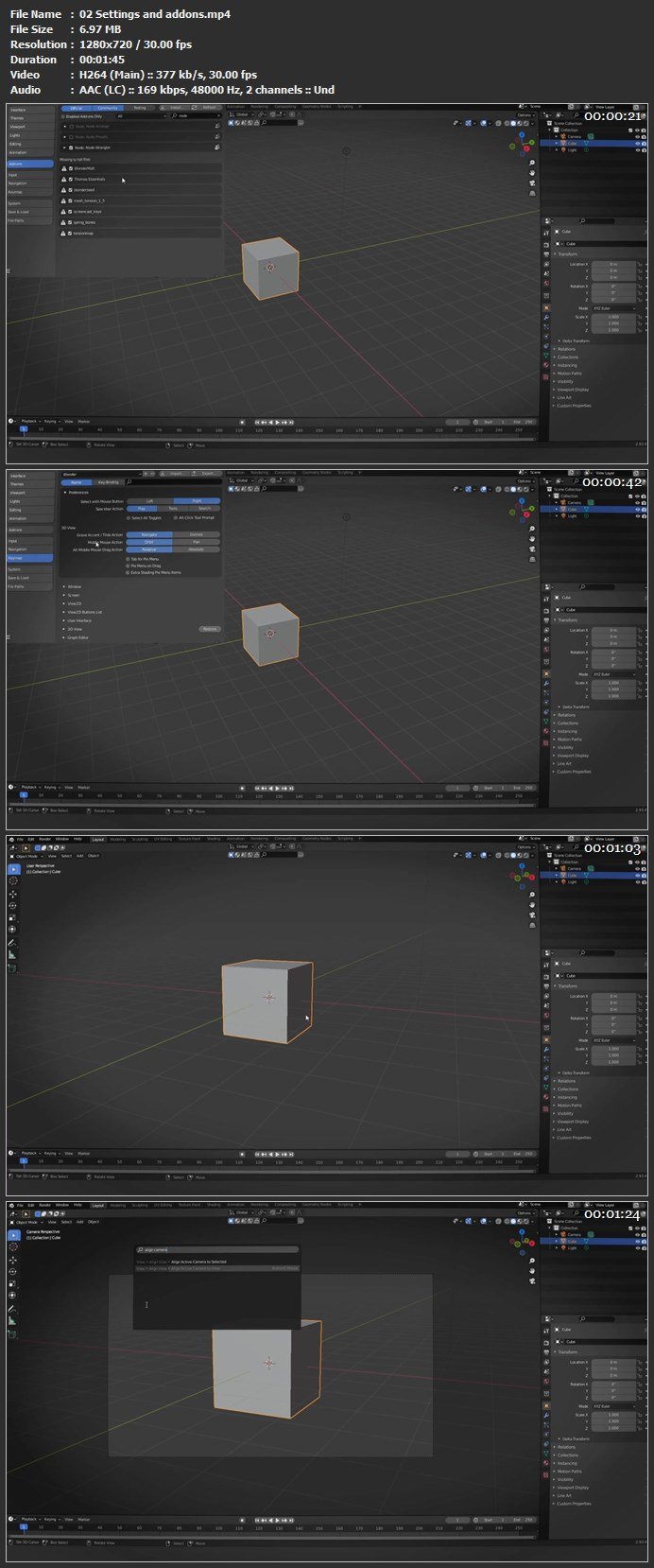654x1568 pixels.
Task: In 00:01:03 frame, select the Scale tool
Action: pyautogui.click(x=13, y=917)
